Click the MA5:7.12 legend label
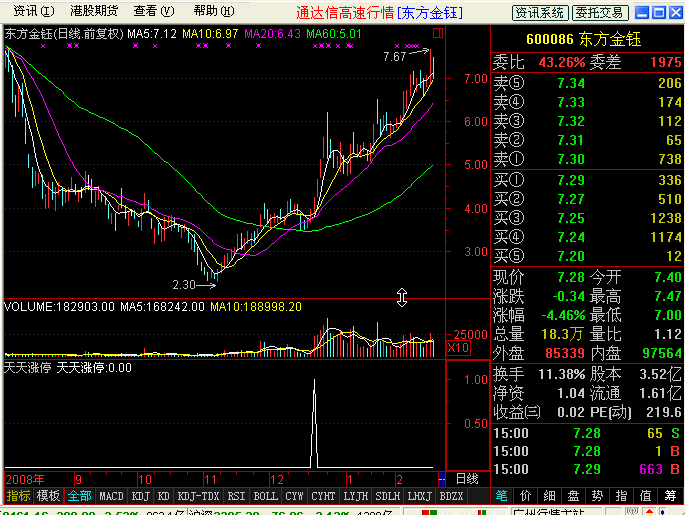 152,34
